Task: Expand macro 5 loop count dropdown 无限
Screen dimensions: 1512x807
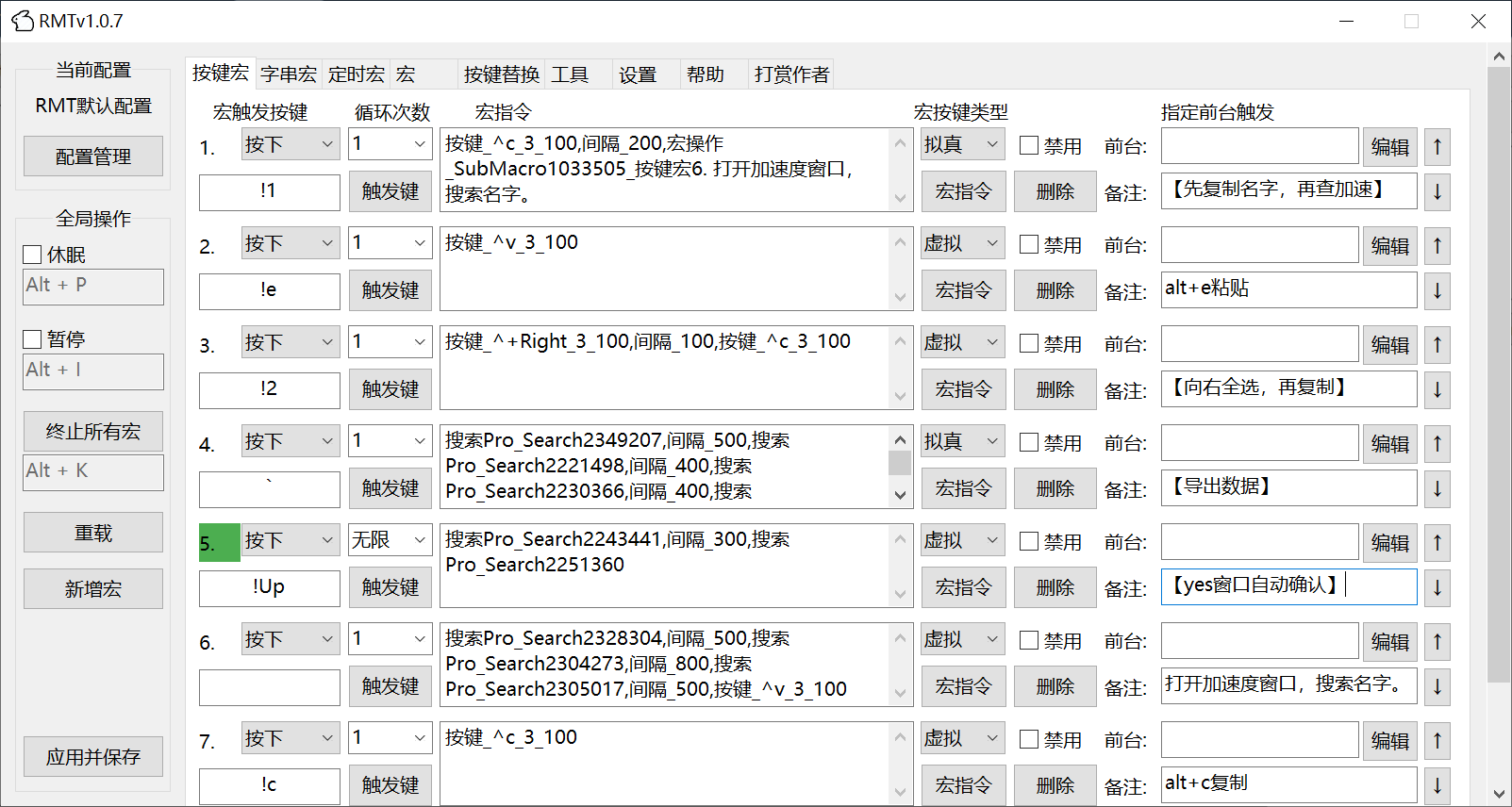Action: 390,540
